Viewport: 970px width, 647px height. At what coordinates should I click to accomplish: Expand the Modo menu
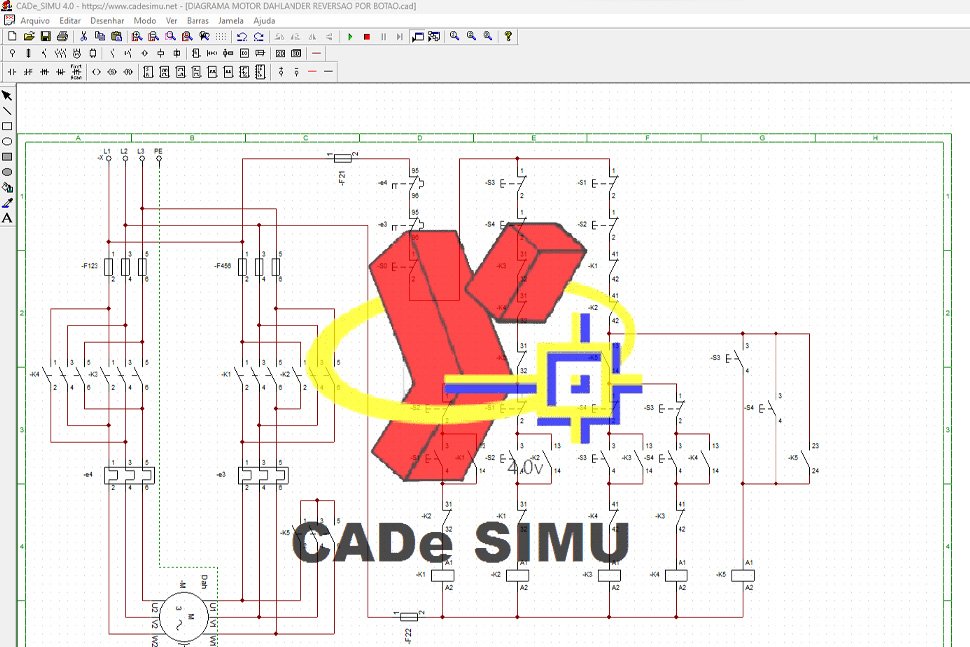click(145, 20)
